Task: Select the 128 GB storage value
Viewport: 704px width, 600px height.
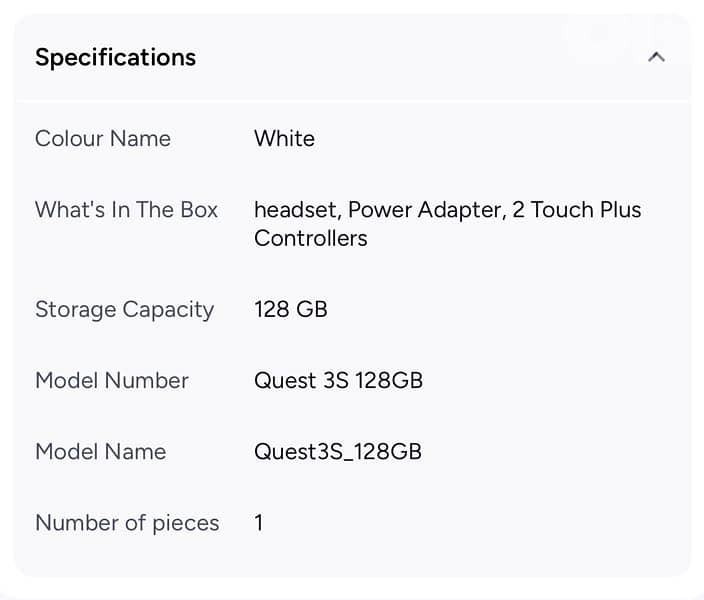Action: tap(290, 309)
